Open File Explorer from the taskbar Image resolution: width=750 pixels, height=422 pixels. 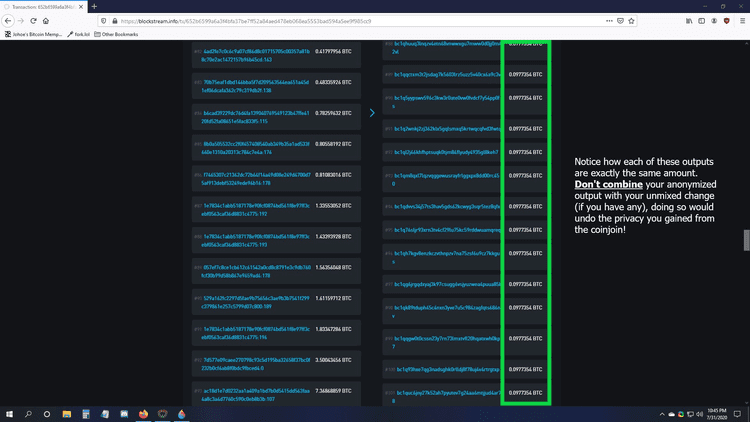(66, 414)
